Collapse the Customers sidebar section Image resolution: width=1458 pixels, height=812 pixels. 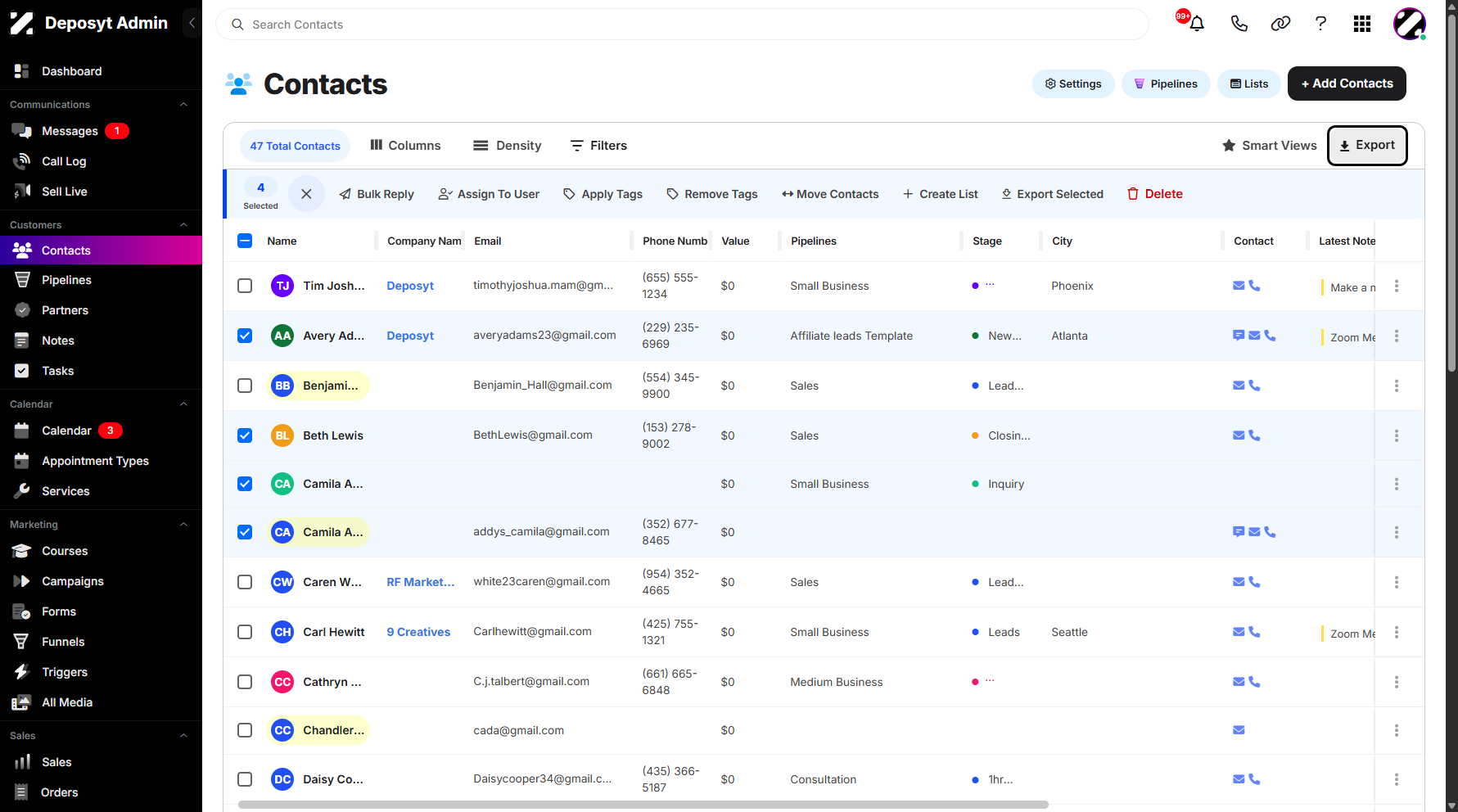(x=183, y=225)
